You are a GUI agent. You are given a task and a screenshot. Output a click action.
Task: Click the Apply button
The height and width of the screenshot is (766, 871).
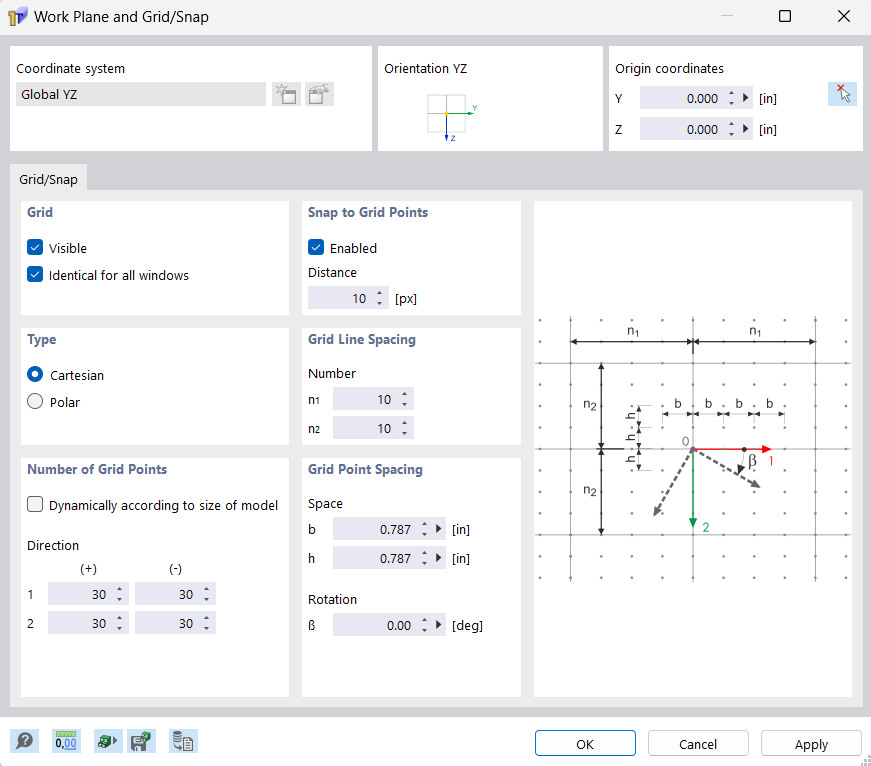point(810,744)
